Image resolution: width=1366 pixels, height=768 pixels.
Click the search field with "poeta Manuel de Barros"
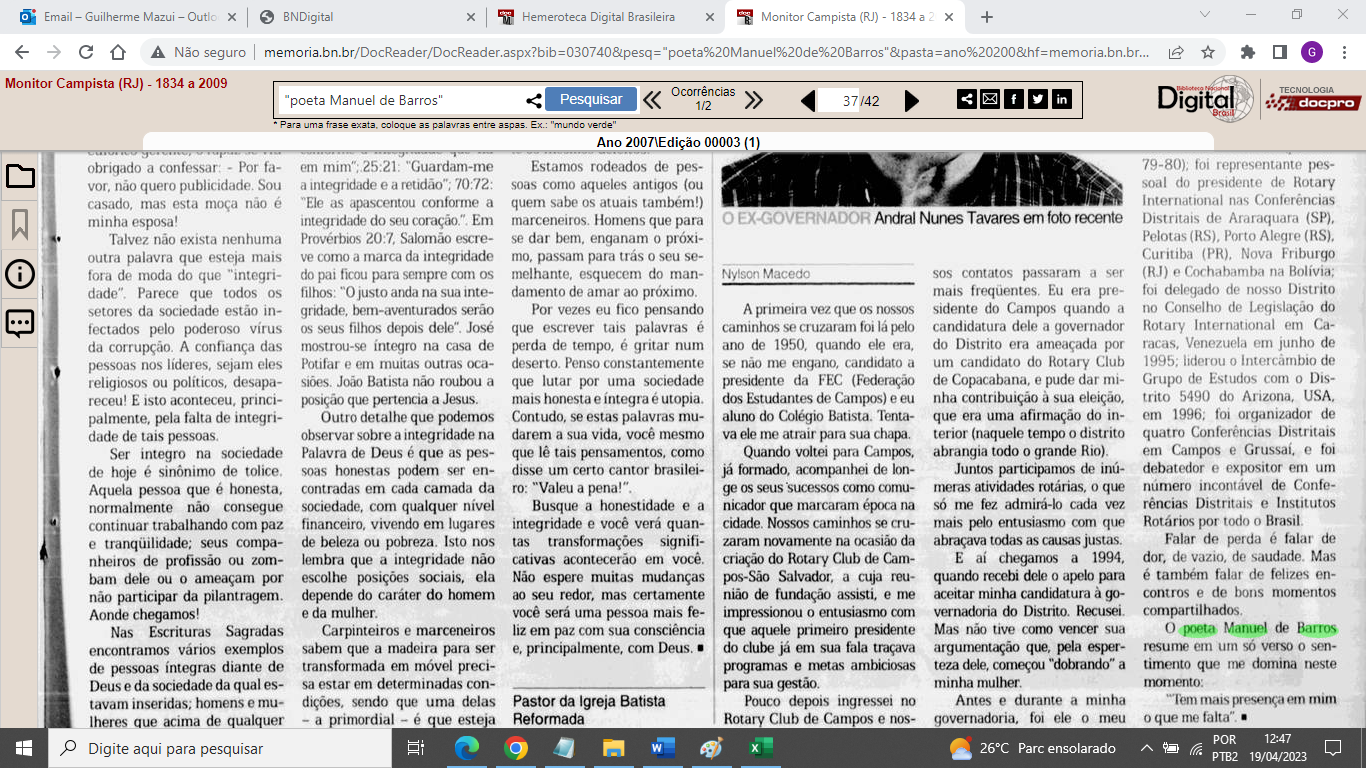pos(400,100)
